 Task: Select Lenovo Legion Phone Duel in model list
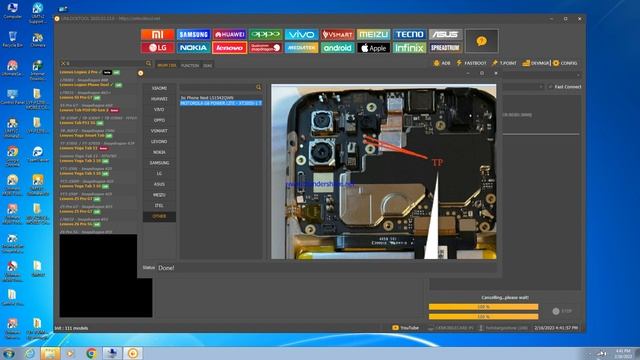[84, 85]
